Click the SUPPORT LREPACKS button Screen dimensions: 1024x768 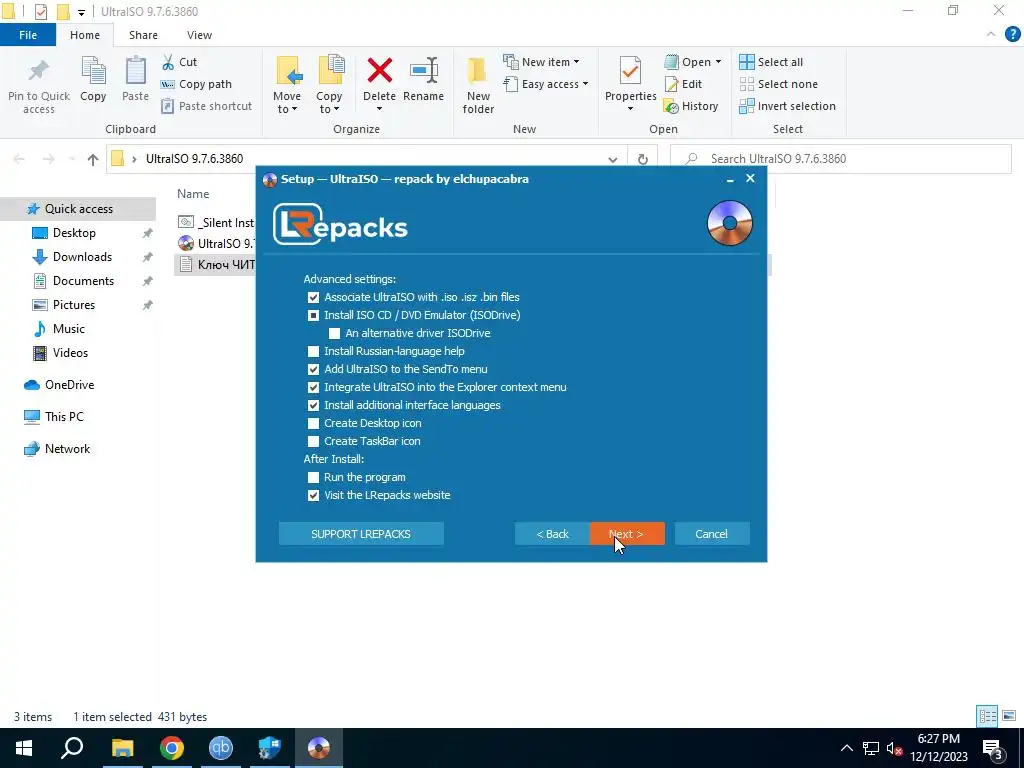pos(361,534)
